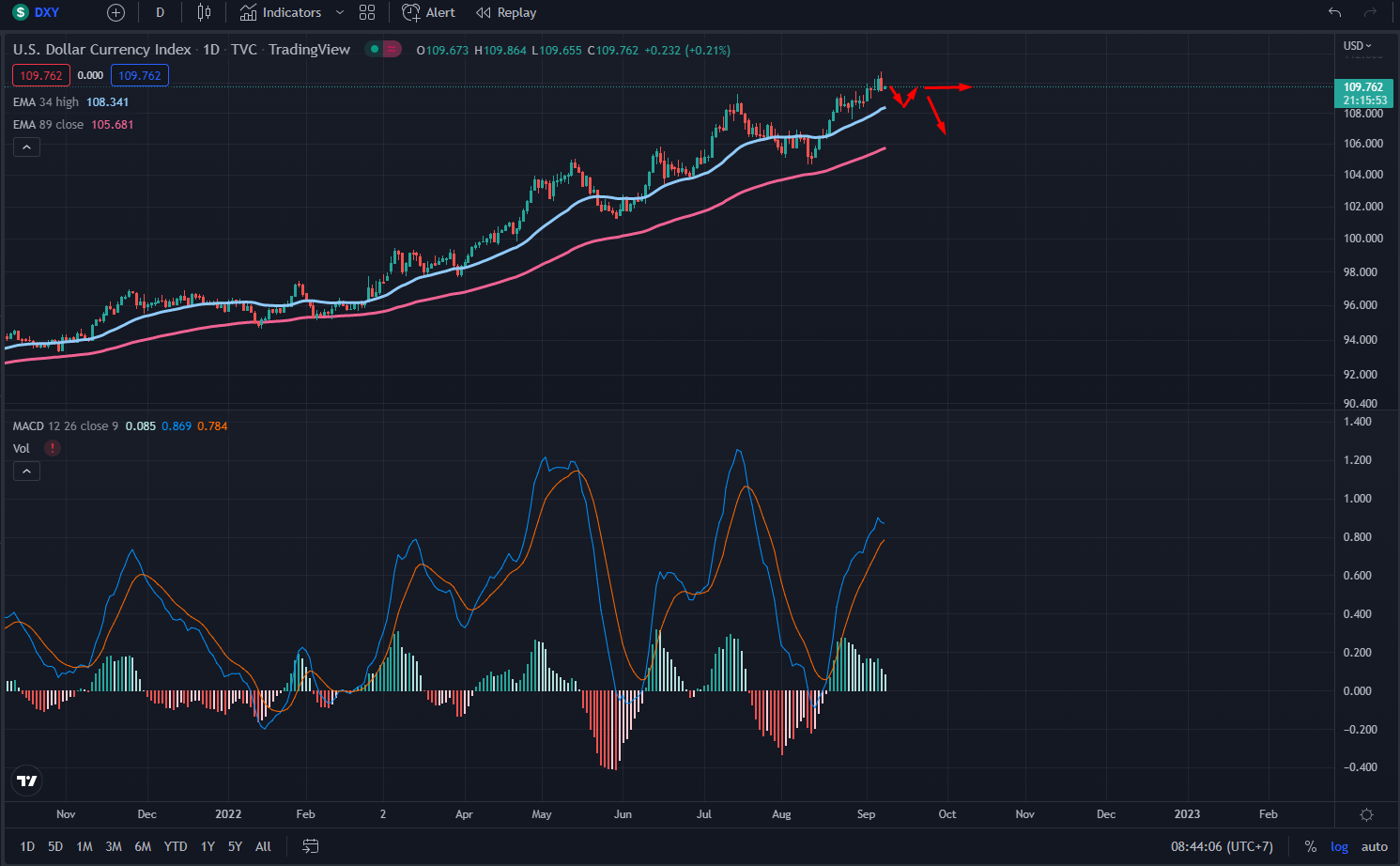The height and width of the screenshot is (866, 1400).
Task: Open the candlestick chart style selector
Action: point(204,13)
